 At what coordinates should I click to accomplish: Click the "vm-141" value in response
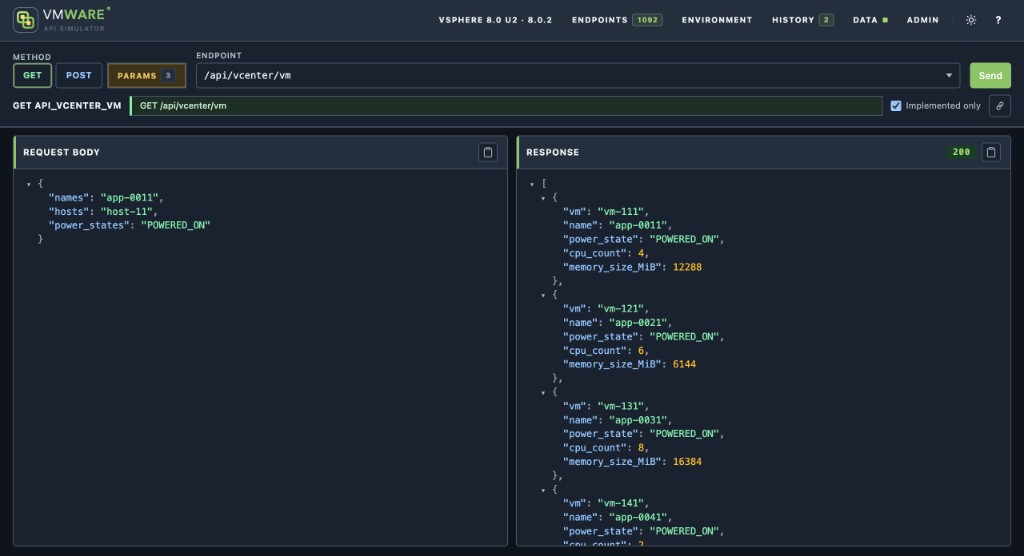[x=620, y=503]
